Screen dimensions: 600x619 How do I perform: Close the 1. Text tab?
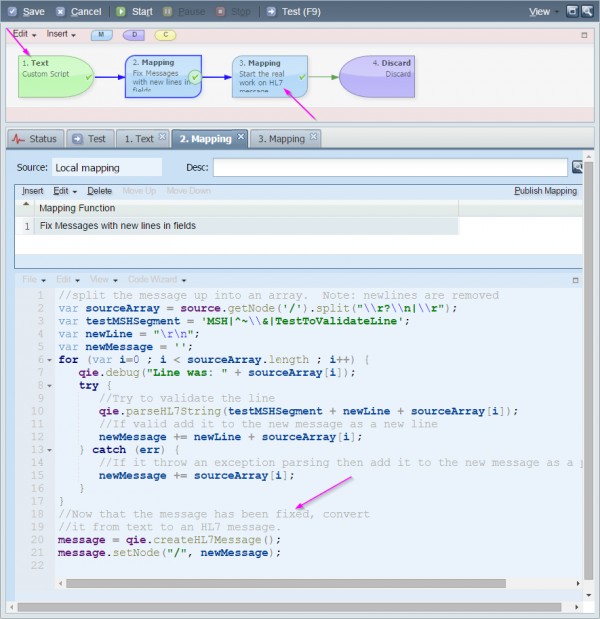tap(162, 137)
